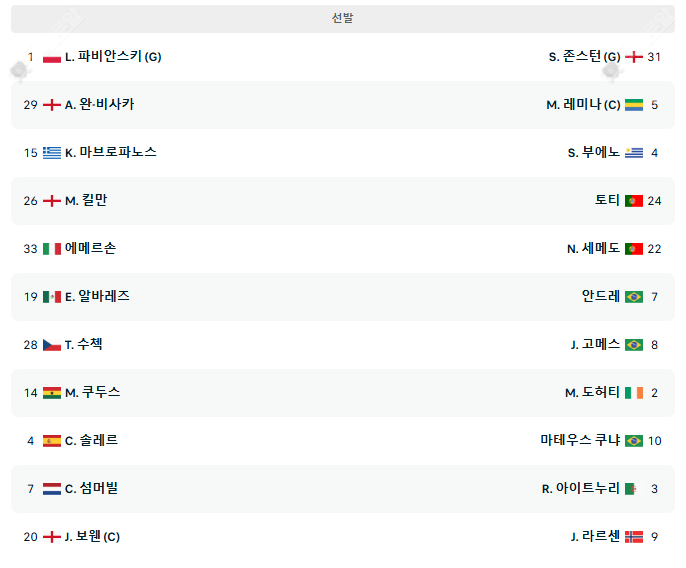Click player name M. 킬만
The width and height of the screenshot is (686, 568).
click(x=86, y=201)
